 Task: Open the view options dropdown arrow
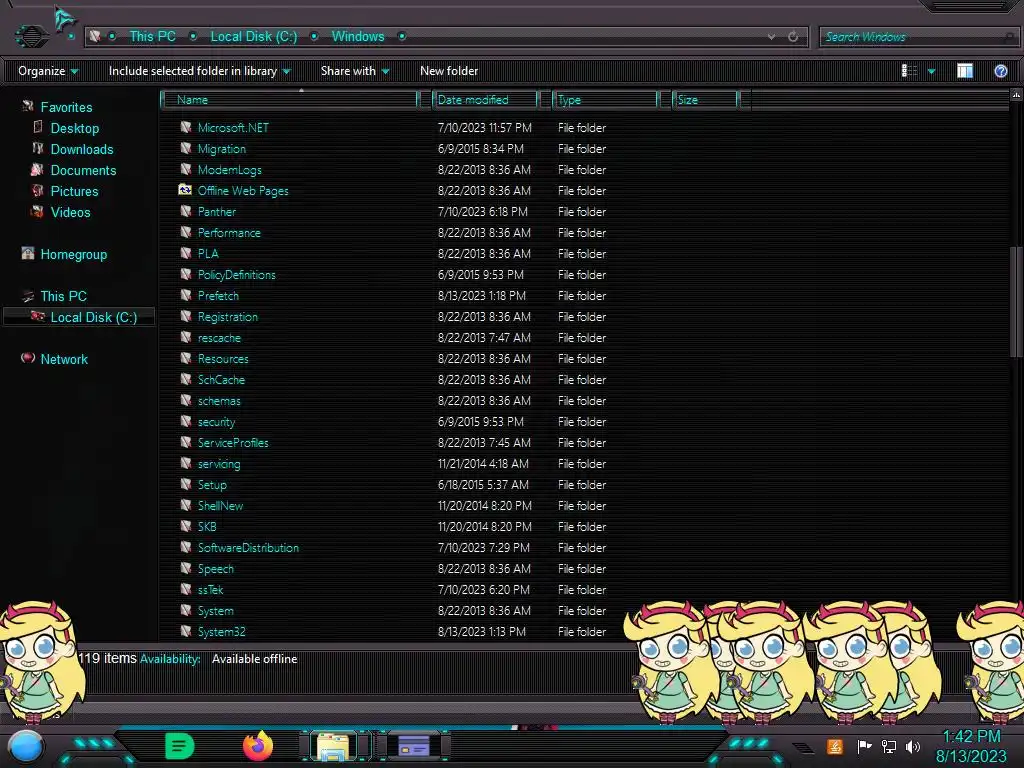[x=931, y=71]
